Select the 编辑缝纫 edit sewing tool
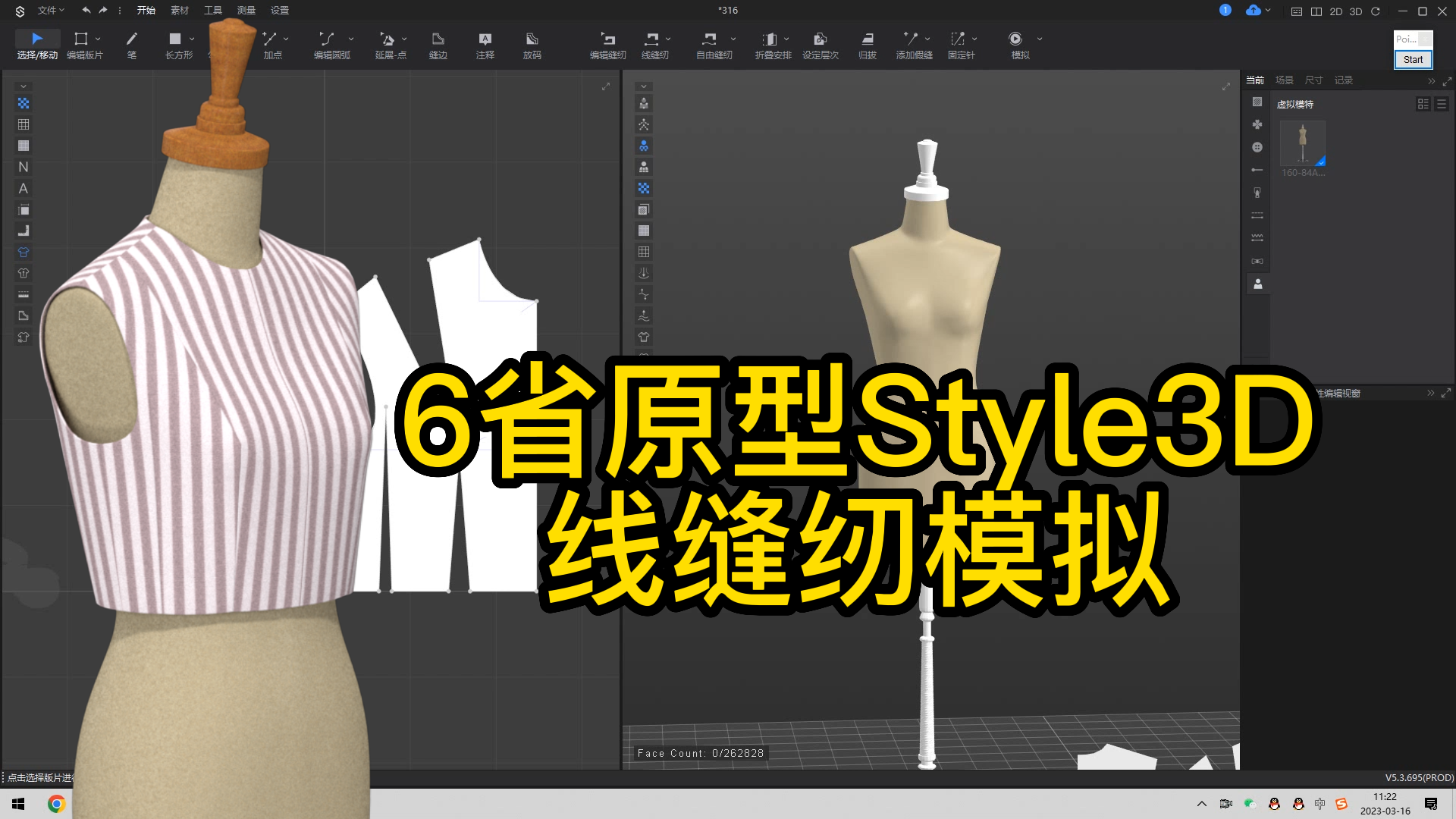Viewport: 1456px width, 819px height. 607,45
